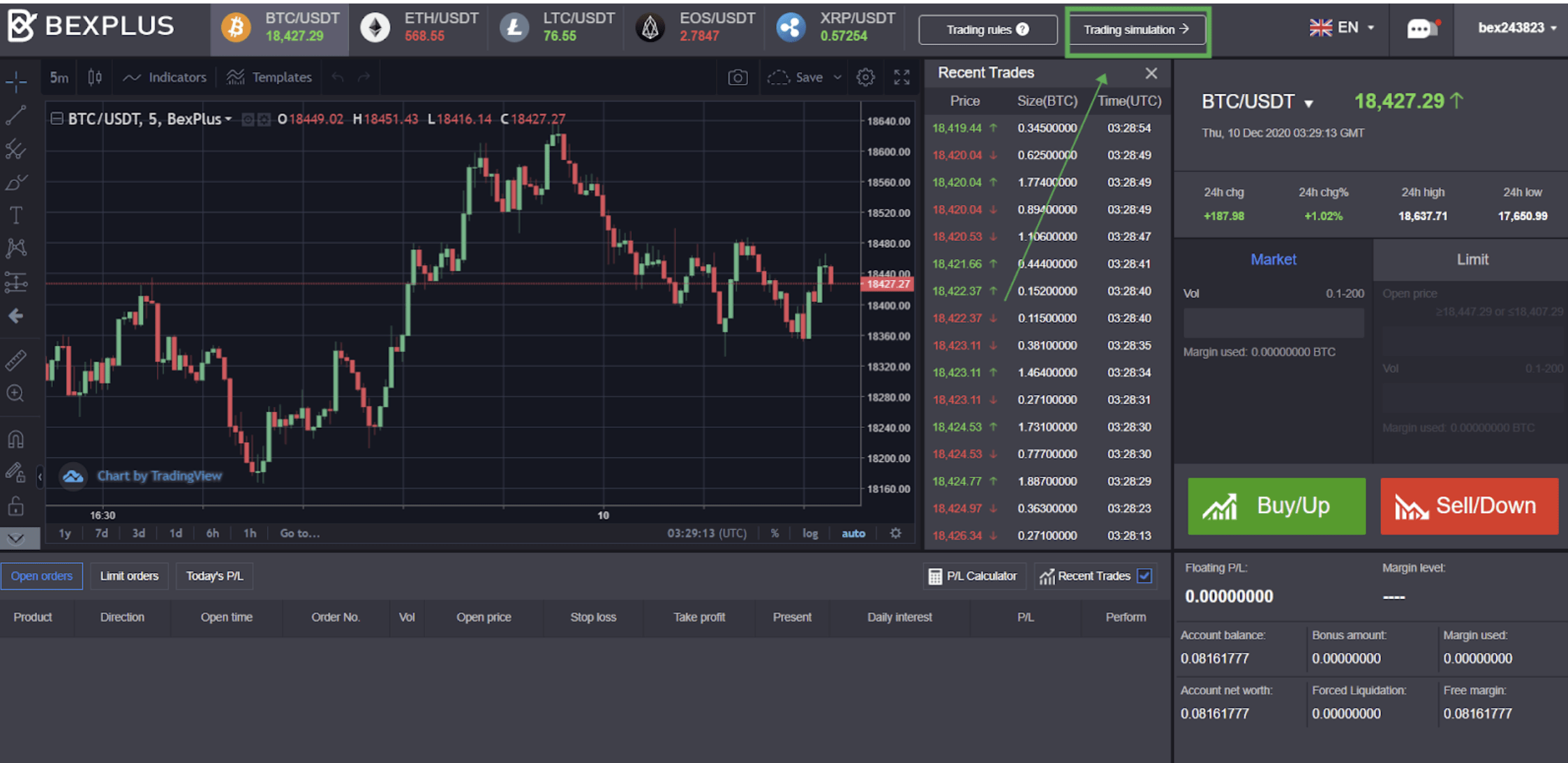Screen dimensions: 1568x763
Task: Set chart range to 1h
Action: click(x=250, y=533)
